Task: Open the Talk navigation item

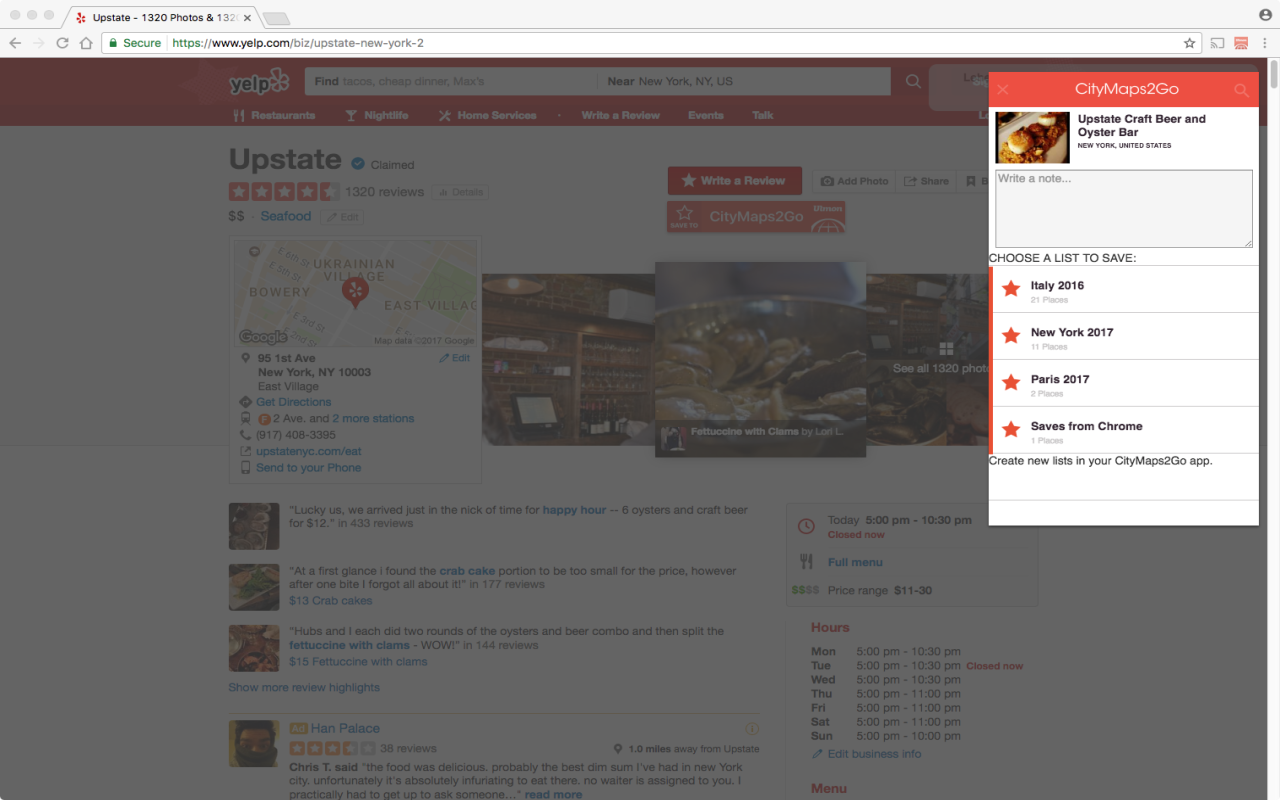Action: [763, 115]
